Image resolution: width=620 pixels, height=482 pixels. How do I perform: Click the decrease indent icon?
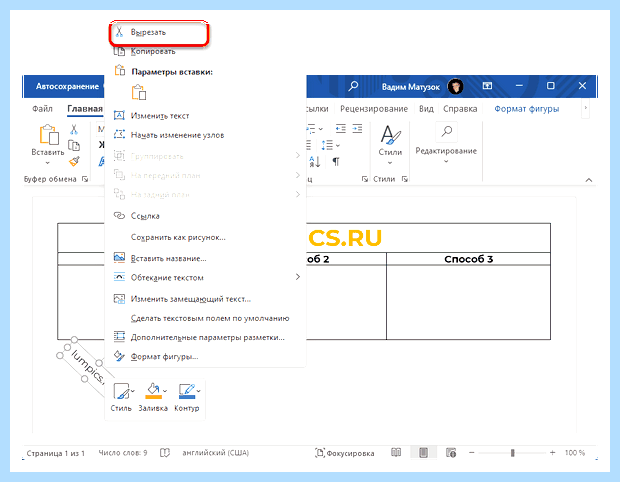pyautogui.click(x=340, y=129)
